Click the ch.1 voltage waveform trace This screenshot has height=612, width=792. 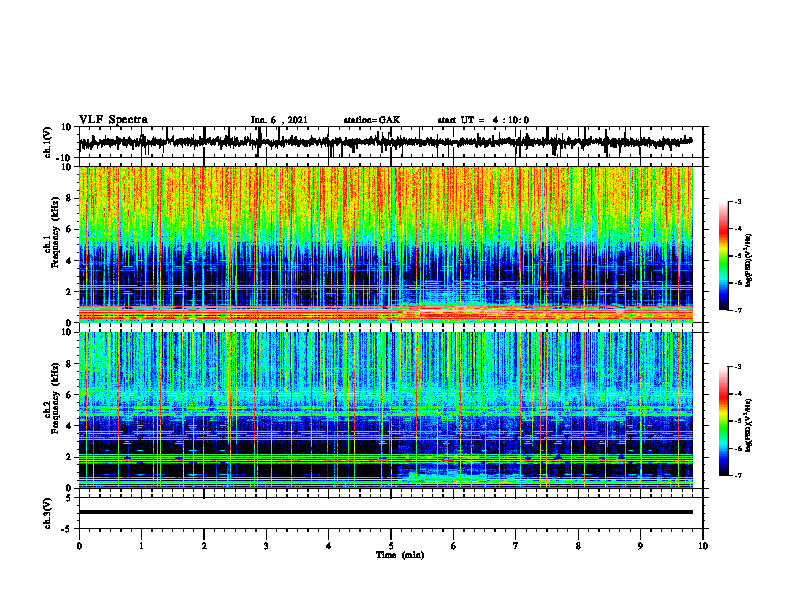(x=385, y=142)
